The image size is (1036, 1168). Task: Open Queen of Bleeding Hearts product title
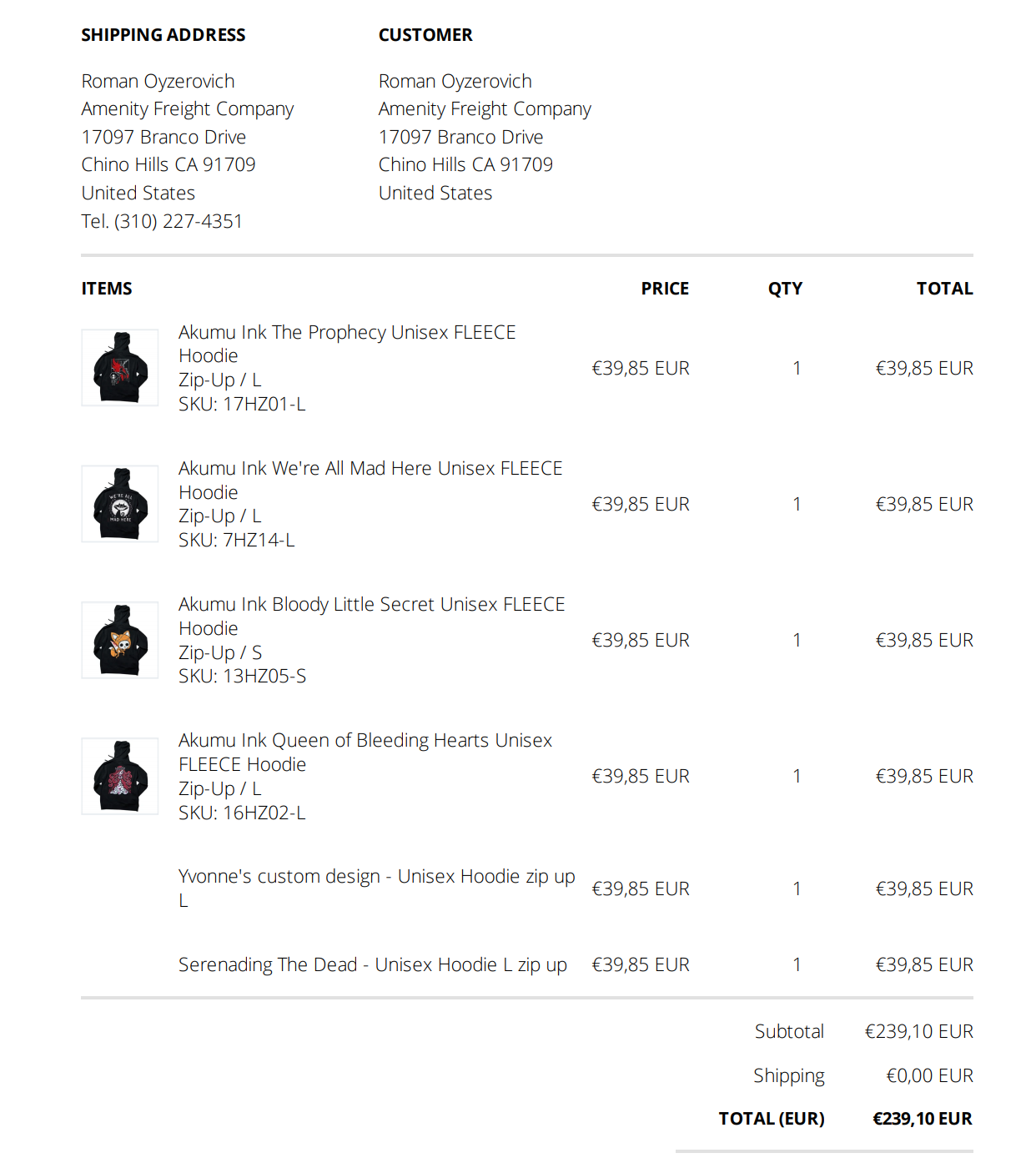(365, 741)
